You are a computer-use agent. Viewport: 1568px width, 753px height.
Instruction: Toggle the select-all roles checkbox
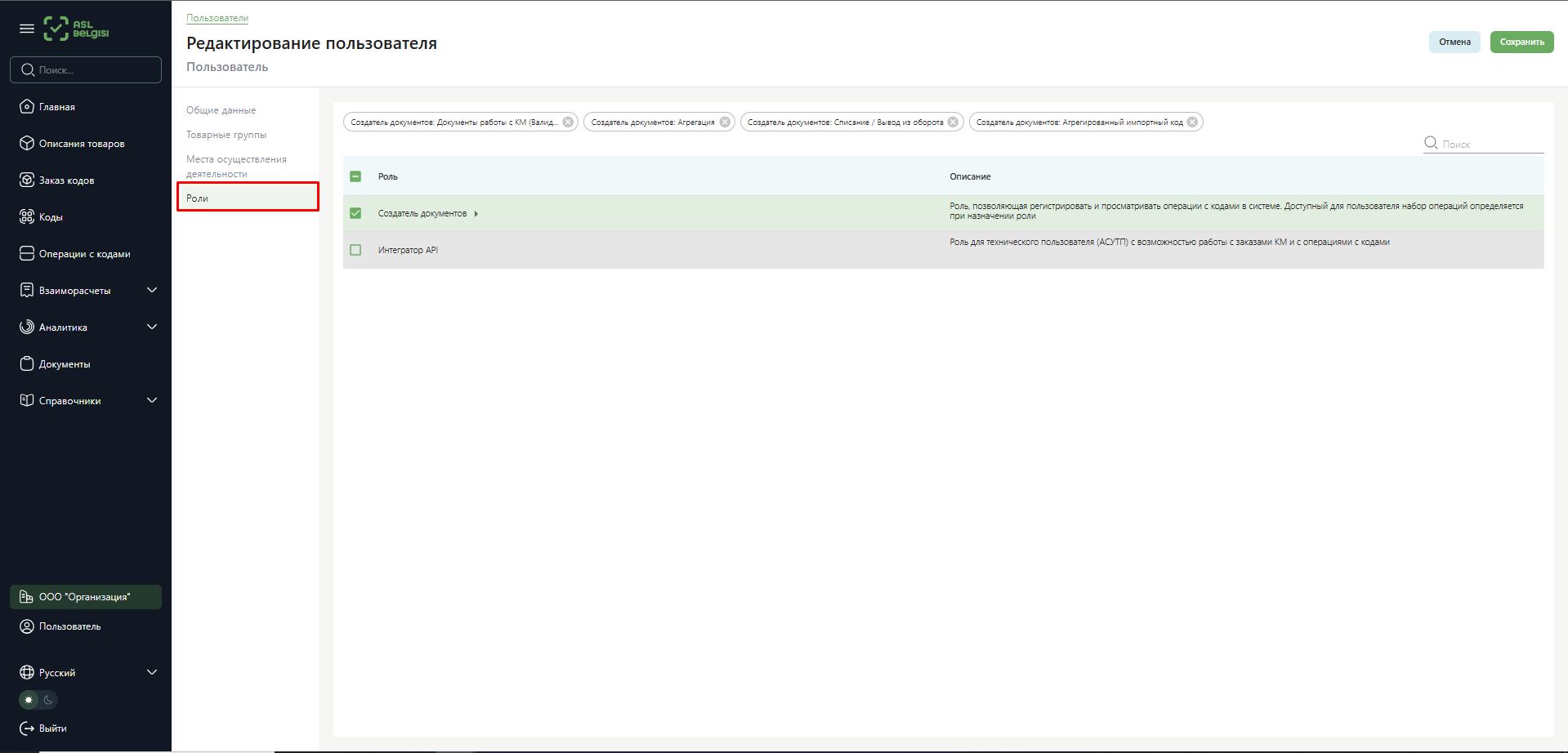pos(355,176)
